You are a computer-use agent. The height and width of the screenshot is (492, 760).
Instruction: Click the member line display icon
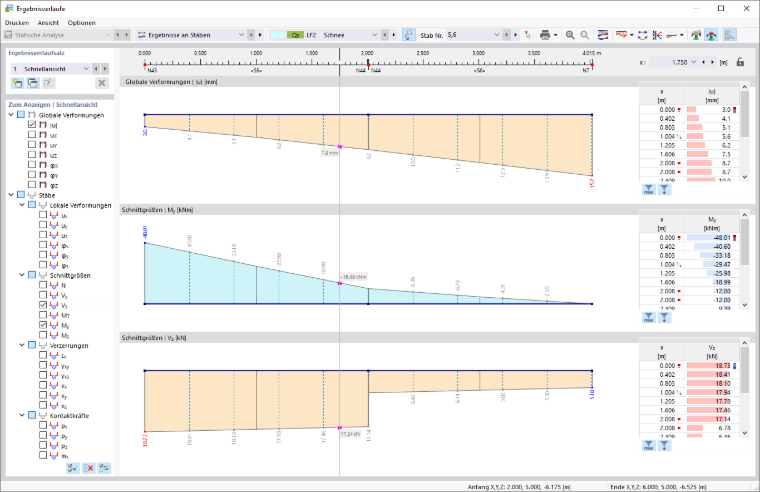pos(671,35)
